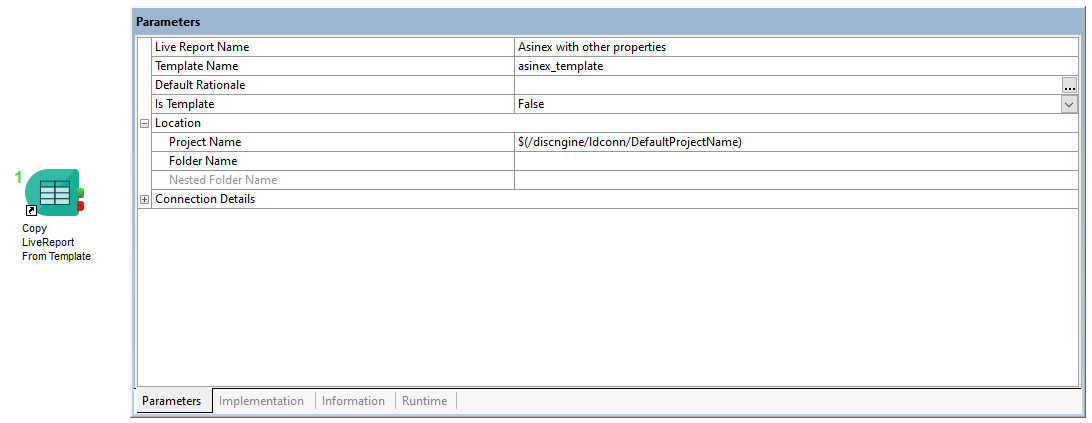Viewport: 1092px width, 423px height.
Task: Switch to the Information tab
Action: tap(353, 401)
